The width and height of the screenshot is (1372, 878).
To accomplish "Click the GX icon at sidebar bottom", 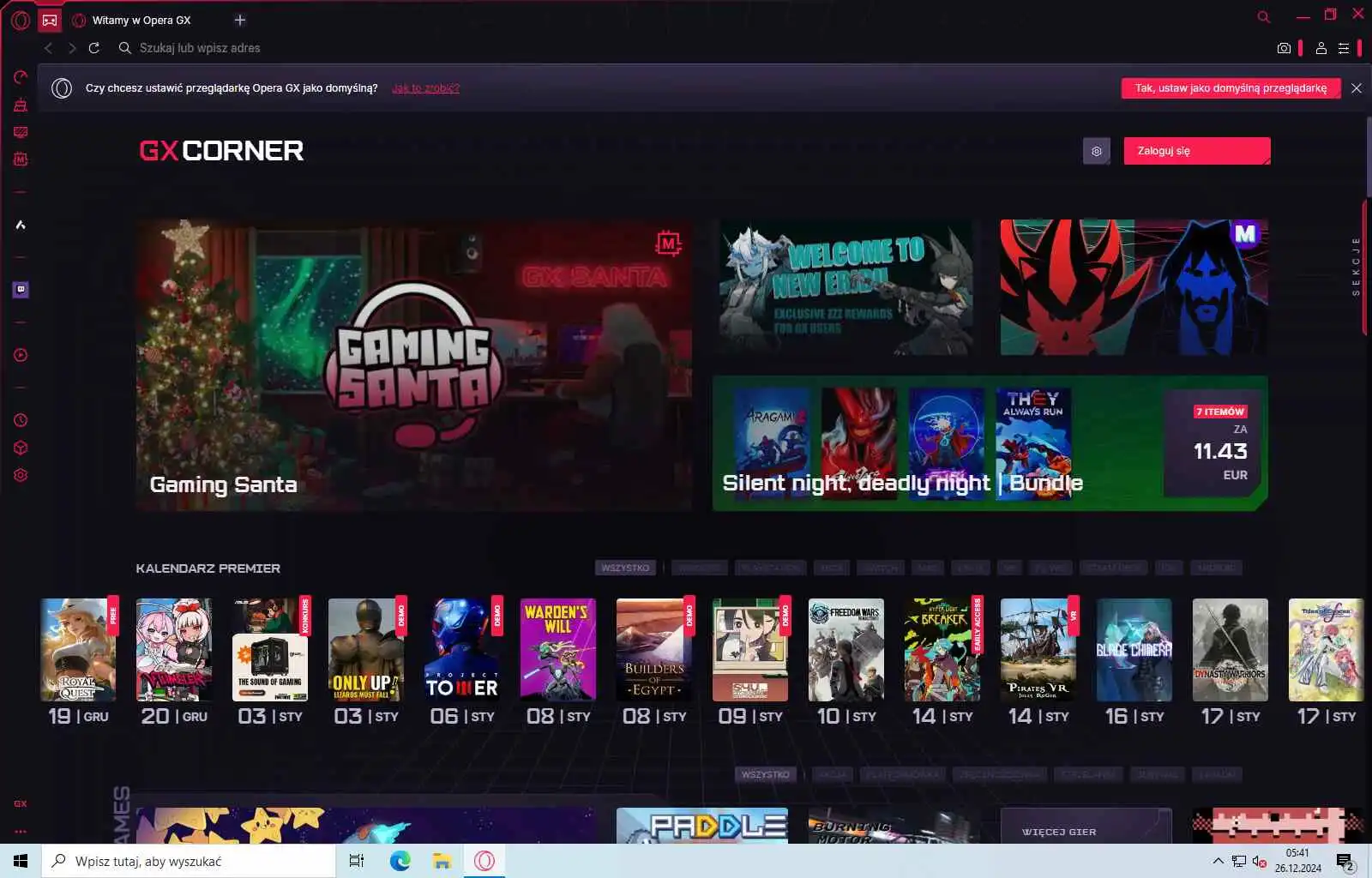I will (x=21, y=803).
